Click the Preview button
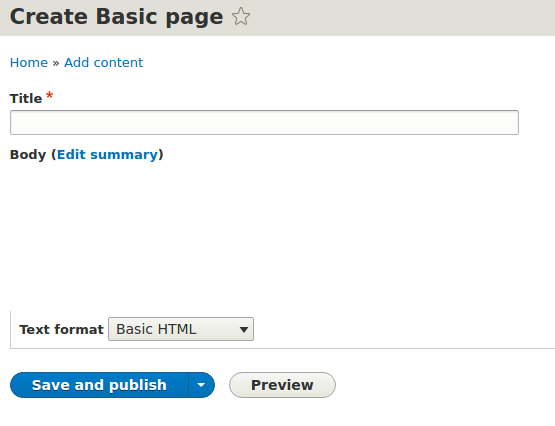 point(282,385)
